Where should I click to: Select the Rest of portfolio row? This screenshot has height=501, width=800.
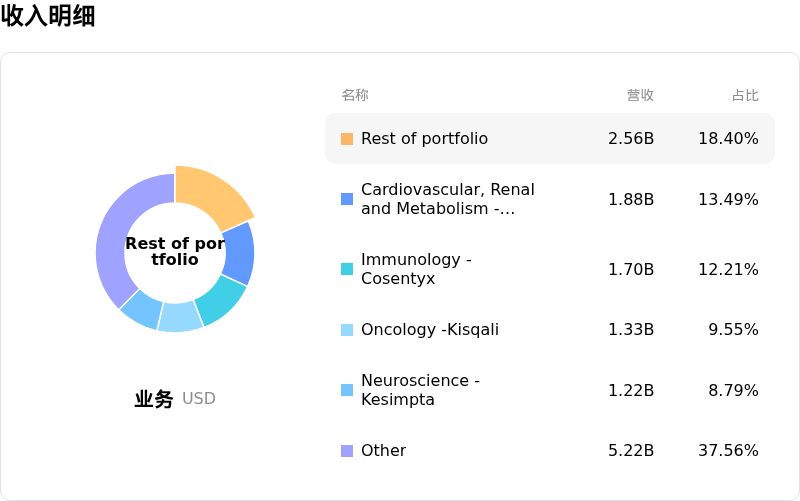tap(549, 138)
